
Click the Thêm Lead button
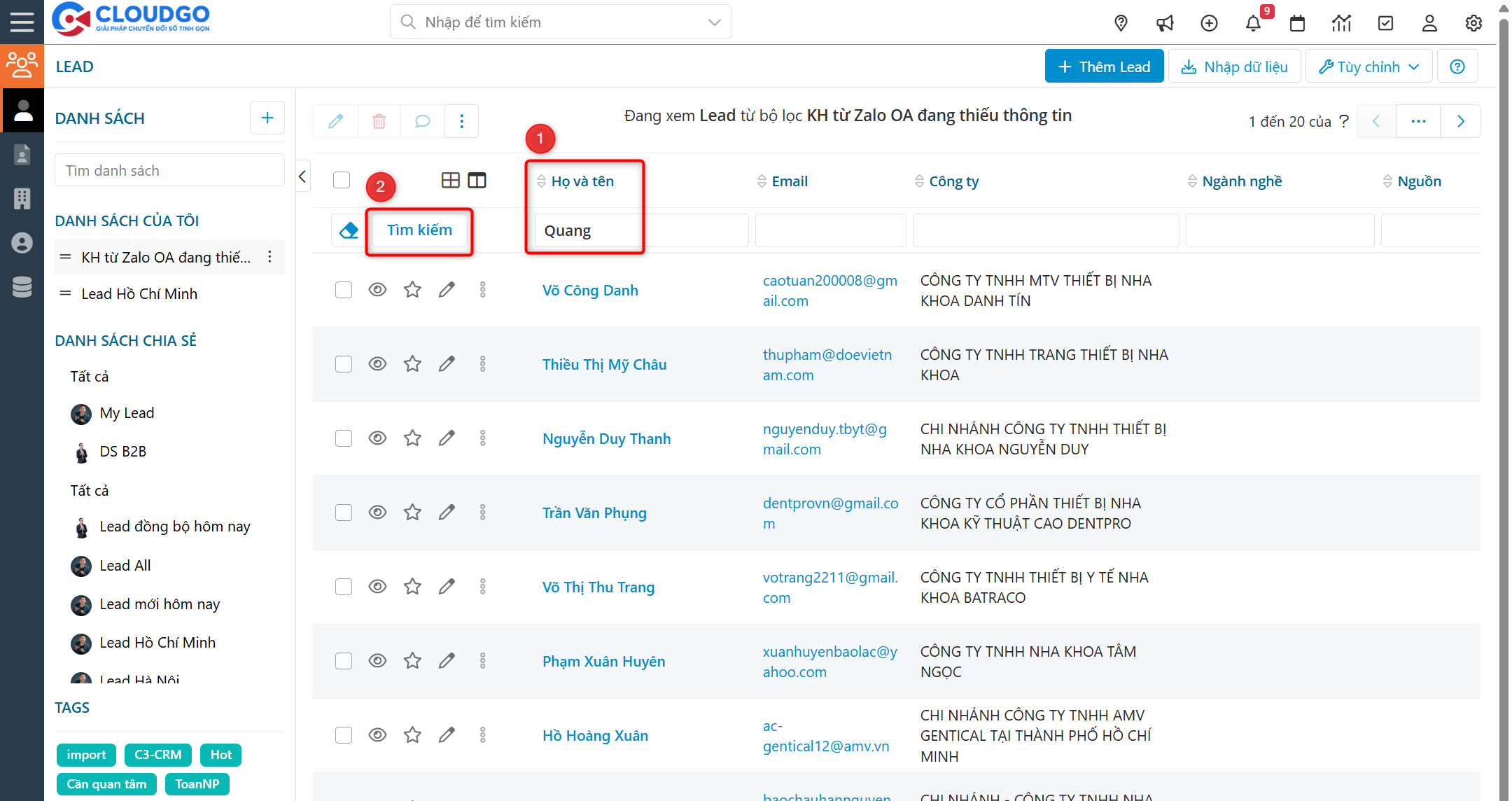tap(1104, 67)
